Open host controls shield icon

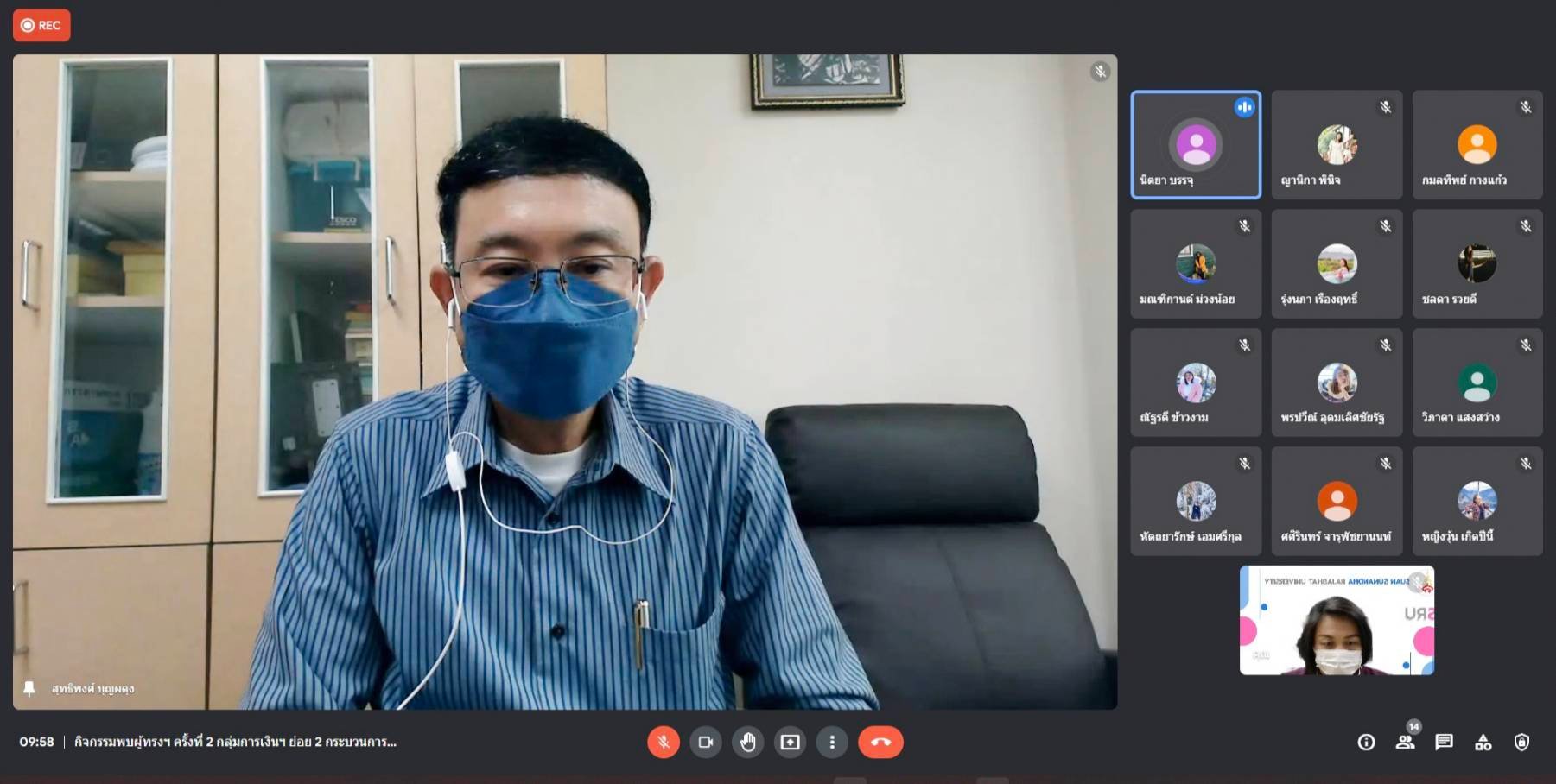tap(1521, 742)
